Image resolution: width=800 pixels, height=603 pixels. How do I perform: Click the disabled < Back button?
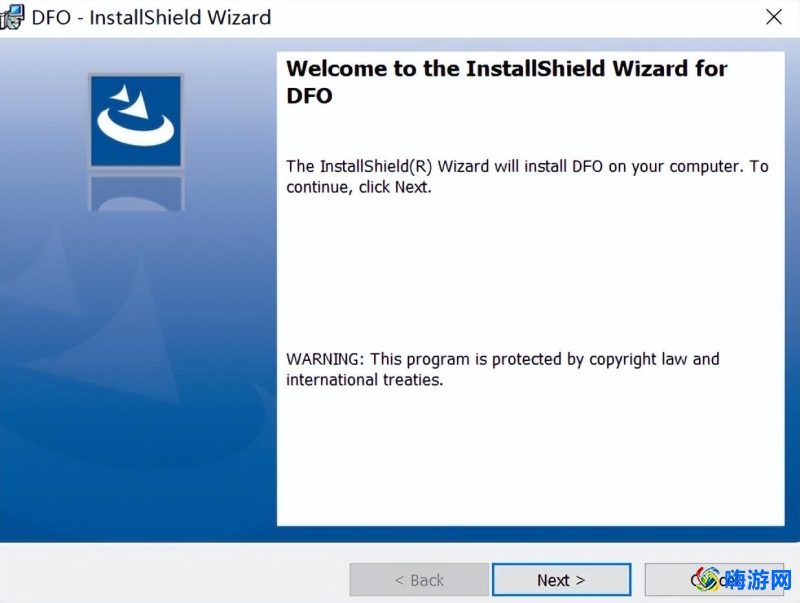[419, 580]
